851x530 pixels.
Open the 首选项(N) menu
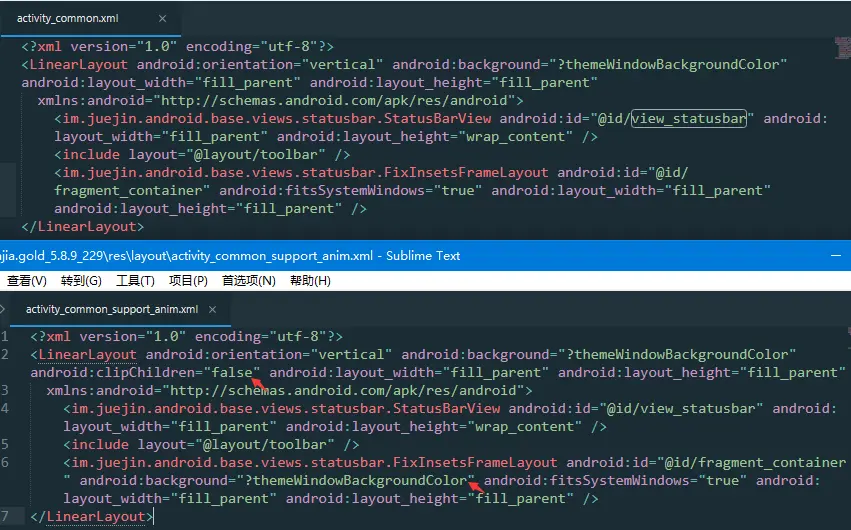[x=249, y=280]
